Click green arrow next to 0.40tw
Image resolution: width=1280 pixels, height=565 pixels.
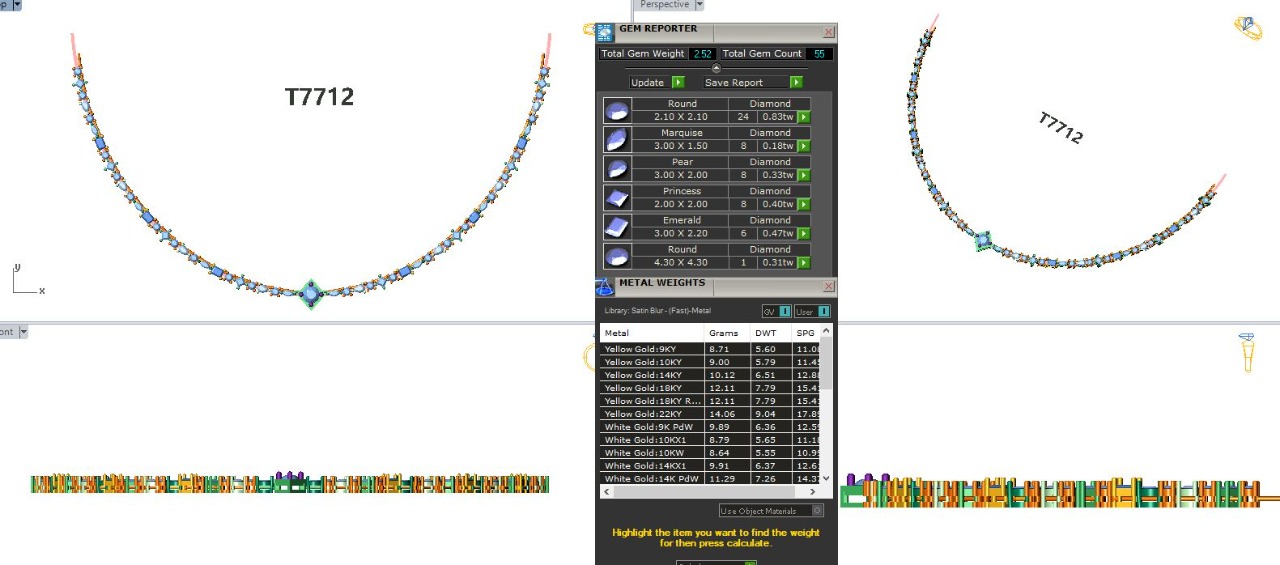(x=803, y=204)
